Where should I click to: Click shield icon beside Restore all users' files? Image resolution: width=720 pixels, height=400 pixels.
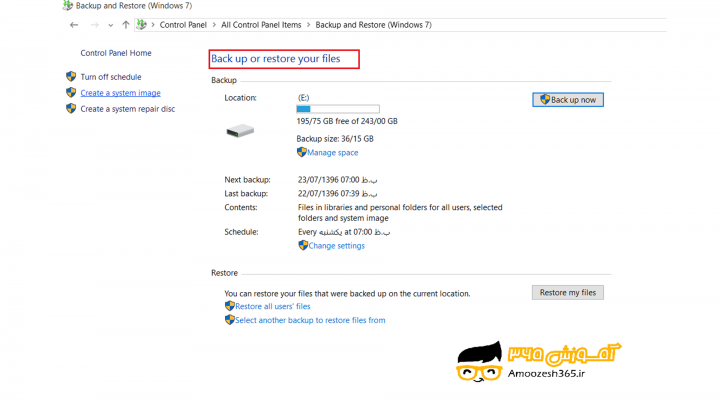click(230, 306)
